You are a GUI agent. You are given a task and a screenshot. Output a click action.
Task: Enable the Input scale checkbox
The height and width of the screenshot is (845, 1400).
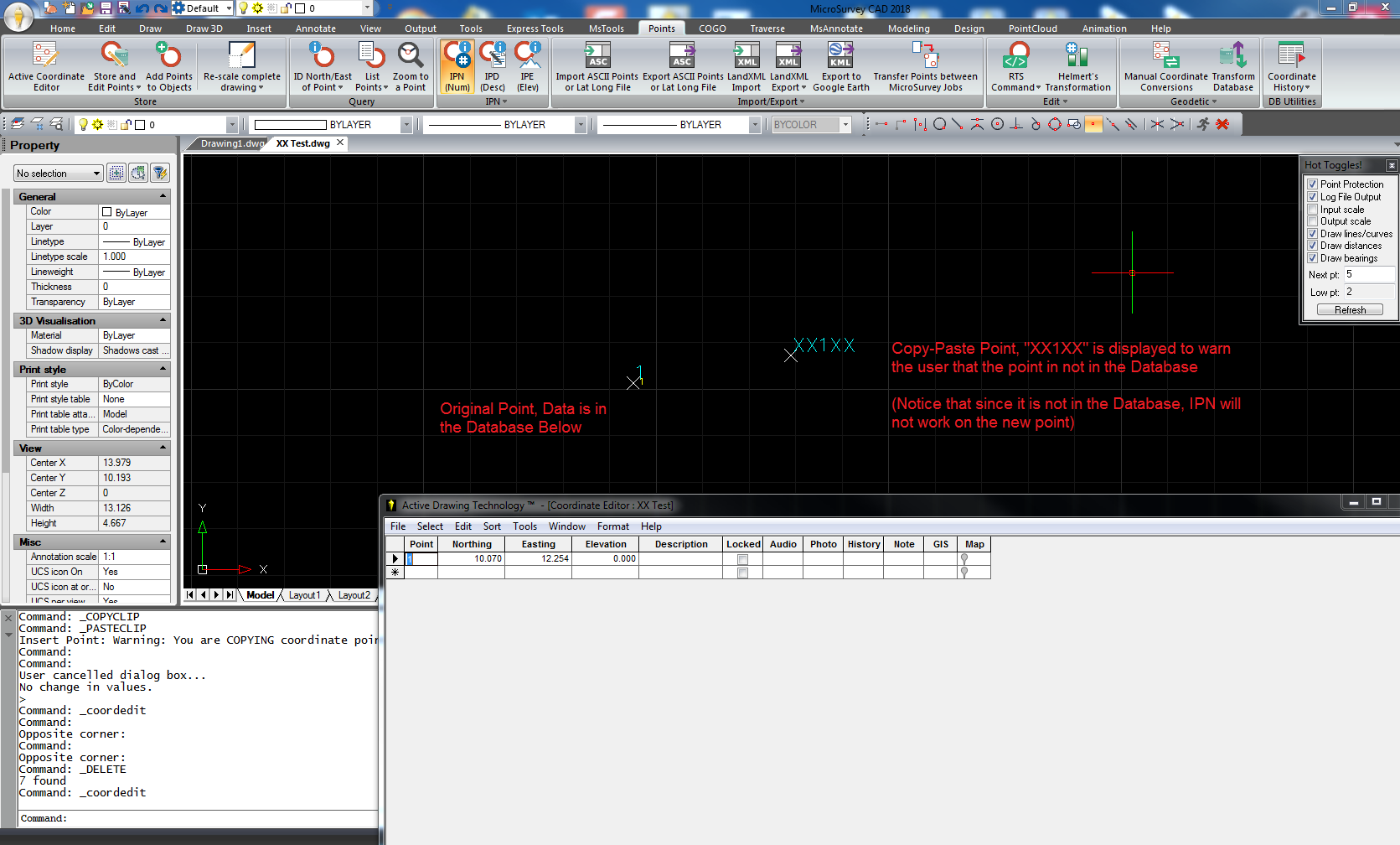tap(1313, 210)
